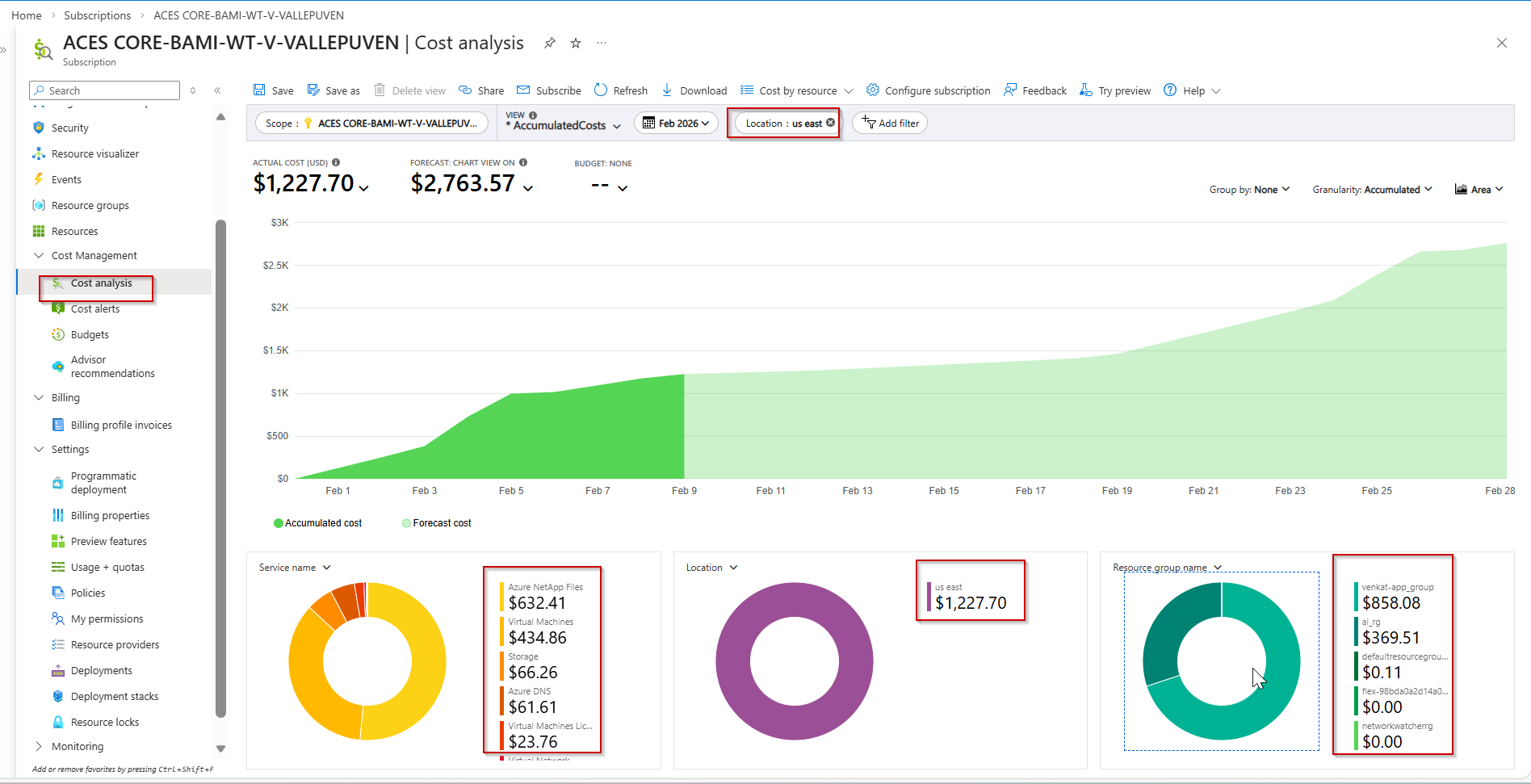
Task: Click the Share icon in the toolbar
Action: click(x=465, y=90)
